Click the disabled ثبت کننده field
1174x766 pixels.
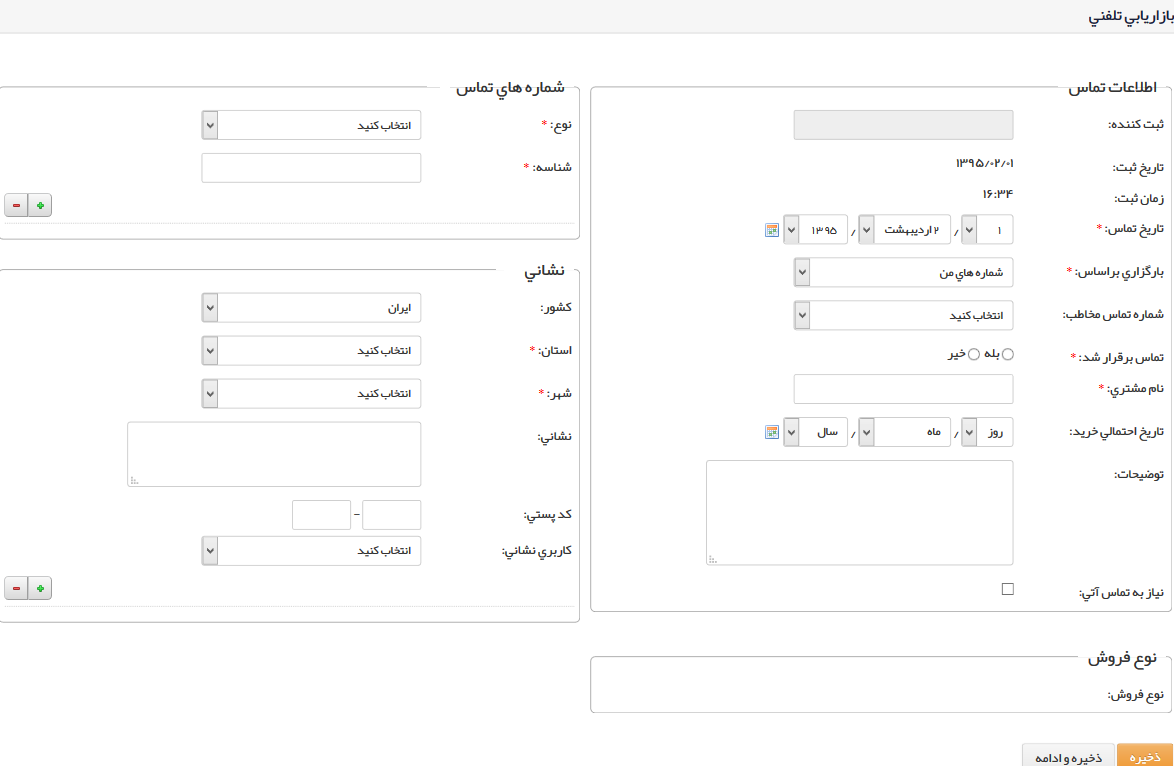(904, 125)
